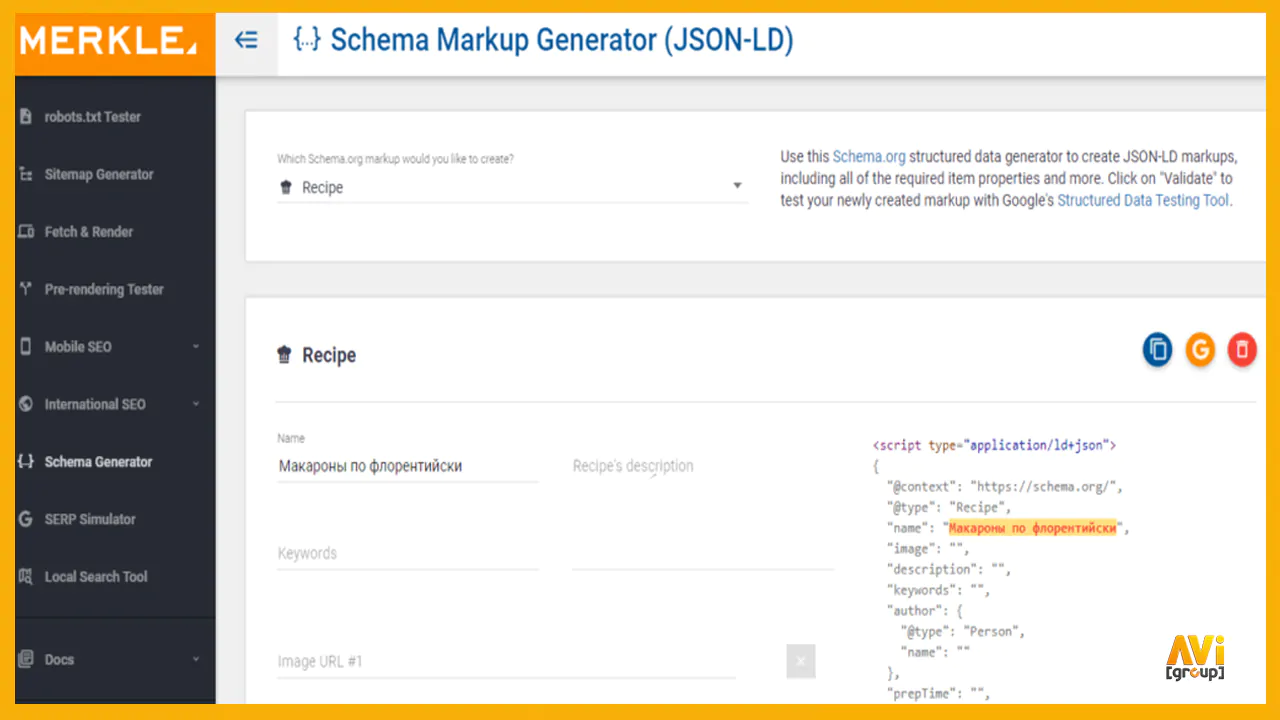Open the Recipe schema type dropdown
The image size is (1280, 720).
point(512,187)
